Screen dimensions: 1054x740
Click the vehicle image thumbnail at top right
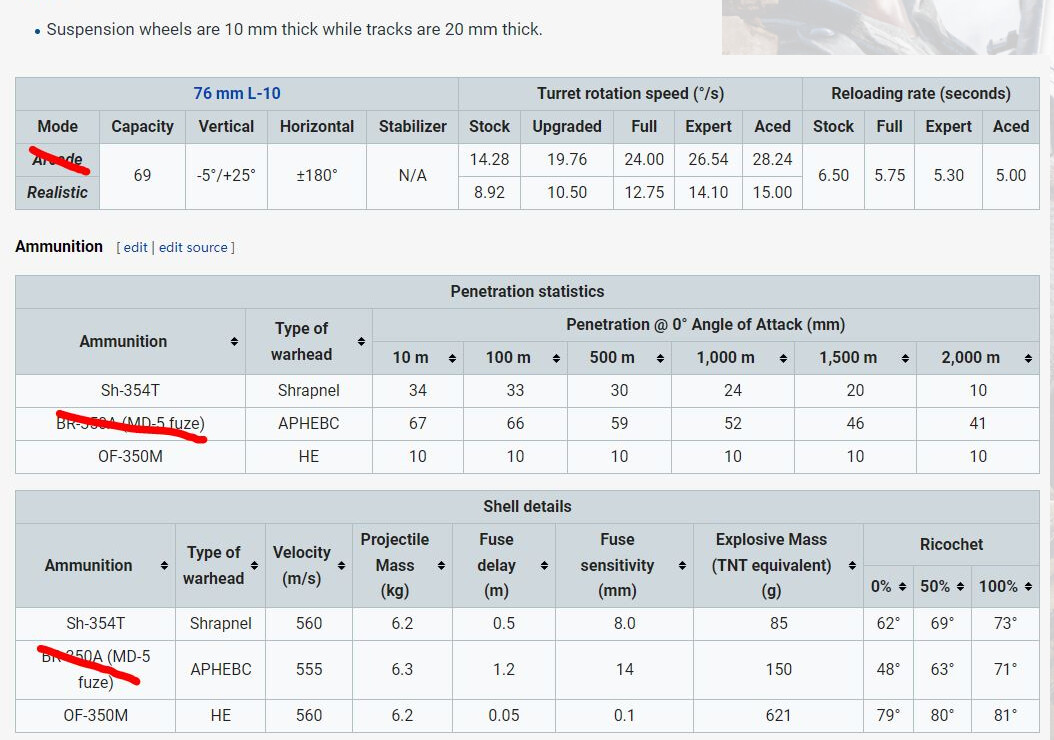click(x=881, y=27)
